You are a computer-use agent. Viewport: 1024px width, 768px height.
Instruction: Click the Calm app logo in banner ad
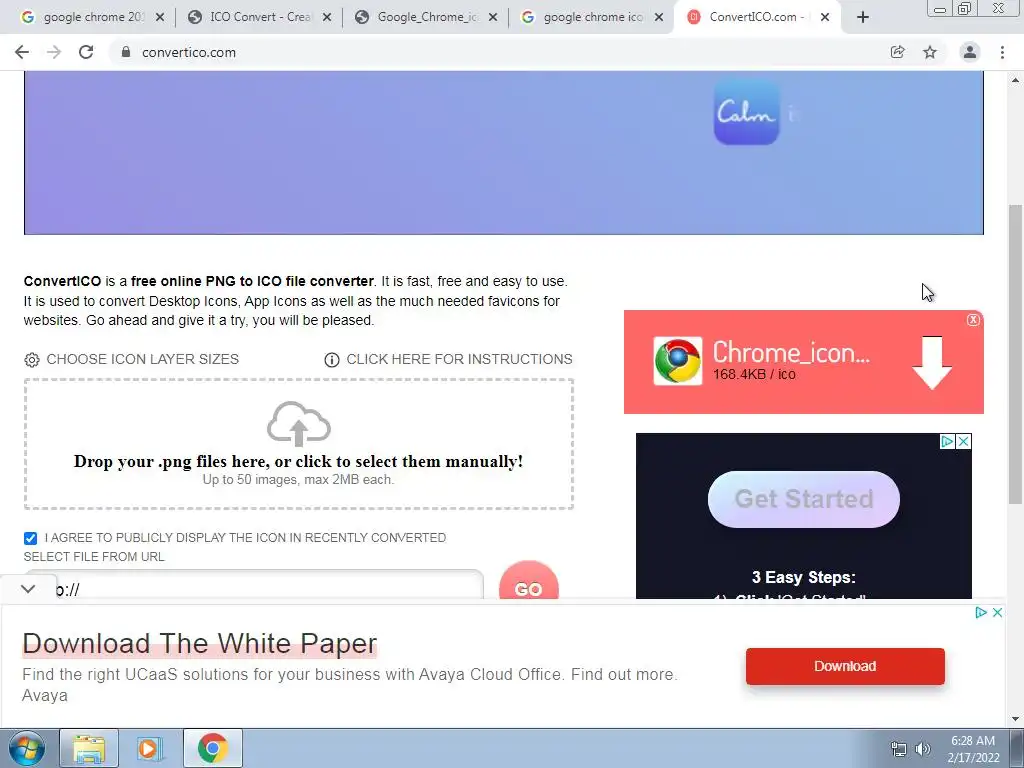(x=746, y=112)
